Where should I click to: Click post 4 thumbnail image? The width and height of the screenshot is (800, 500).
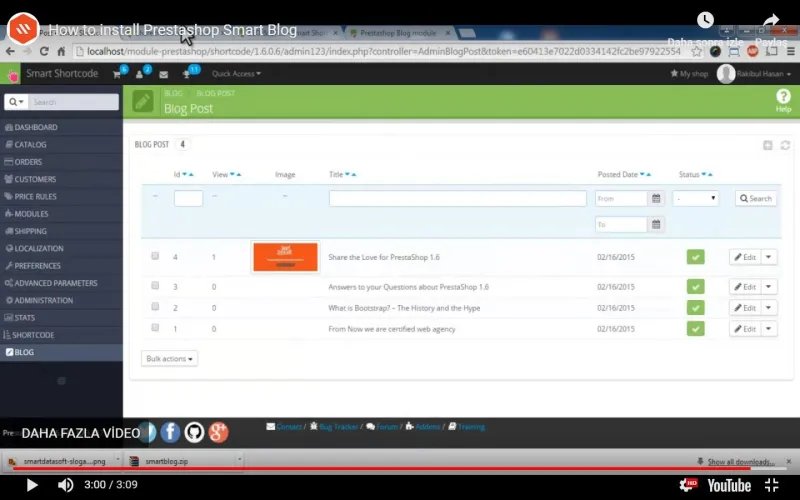[x=285, y=257]
